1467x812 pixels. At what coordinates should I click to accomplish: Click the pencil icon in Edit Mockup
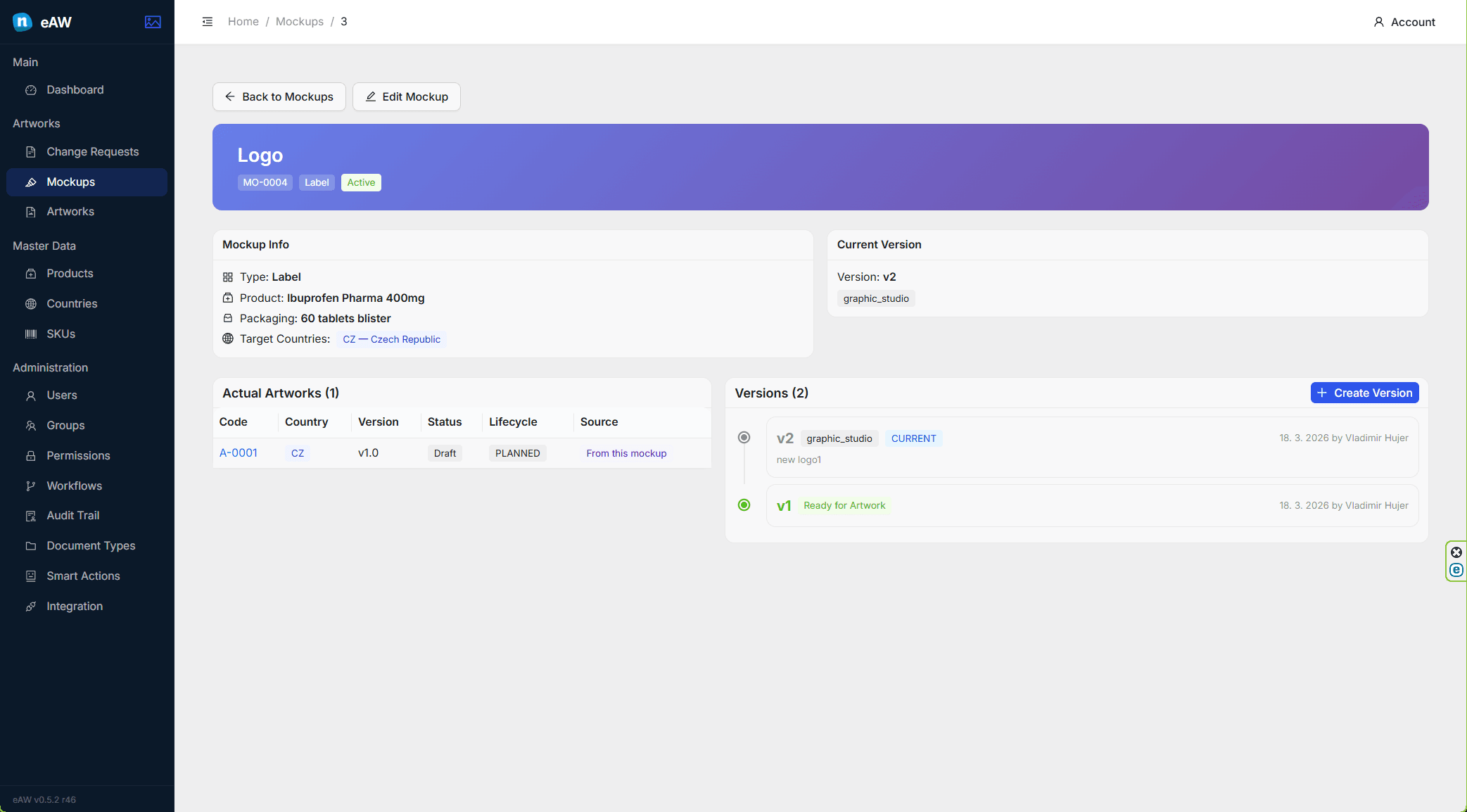[371, 96]
